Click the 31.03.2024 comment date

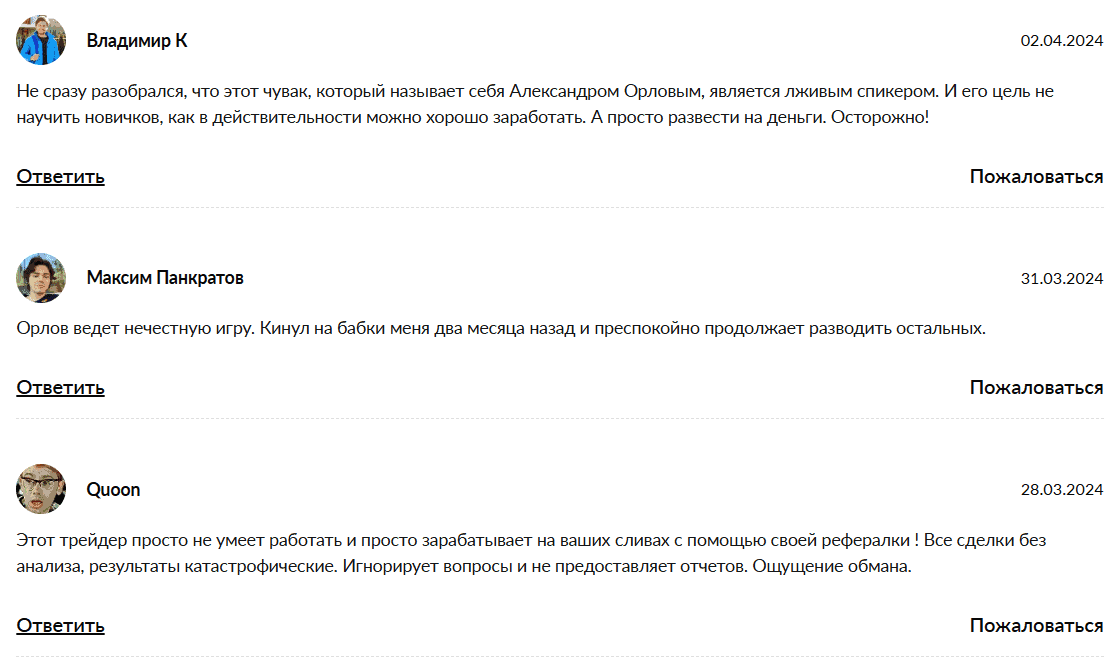1061,279
